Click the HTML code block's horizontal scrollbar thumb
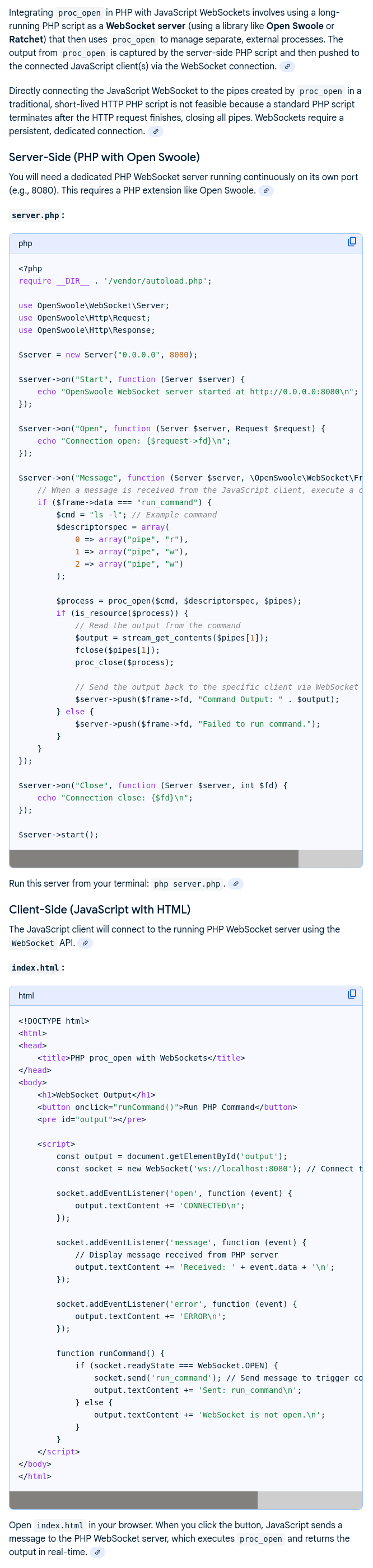The width and height of the screenshot is (373, 1568). [133, 1500]
